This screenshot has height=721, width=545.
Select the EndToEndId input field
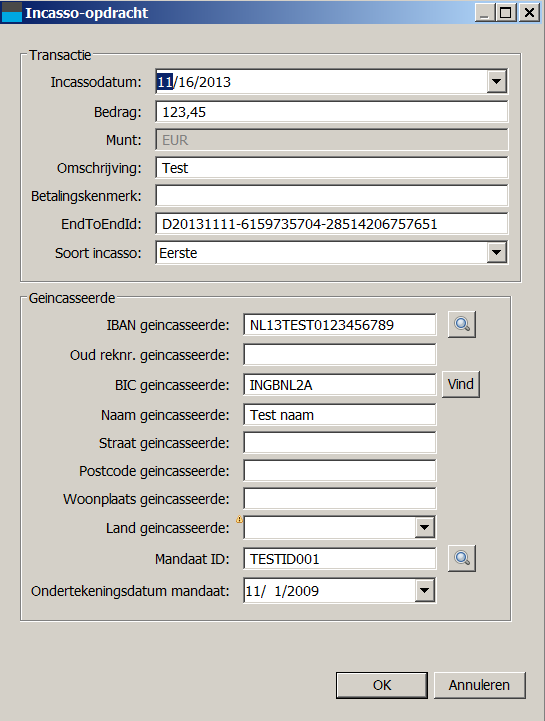(x=332, y=224)
